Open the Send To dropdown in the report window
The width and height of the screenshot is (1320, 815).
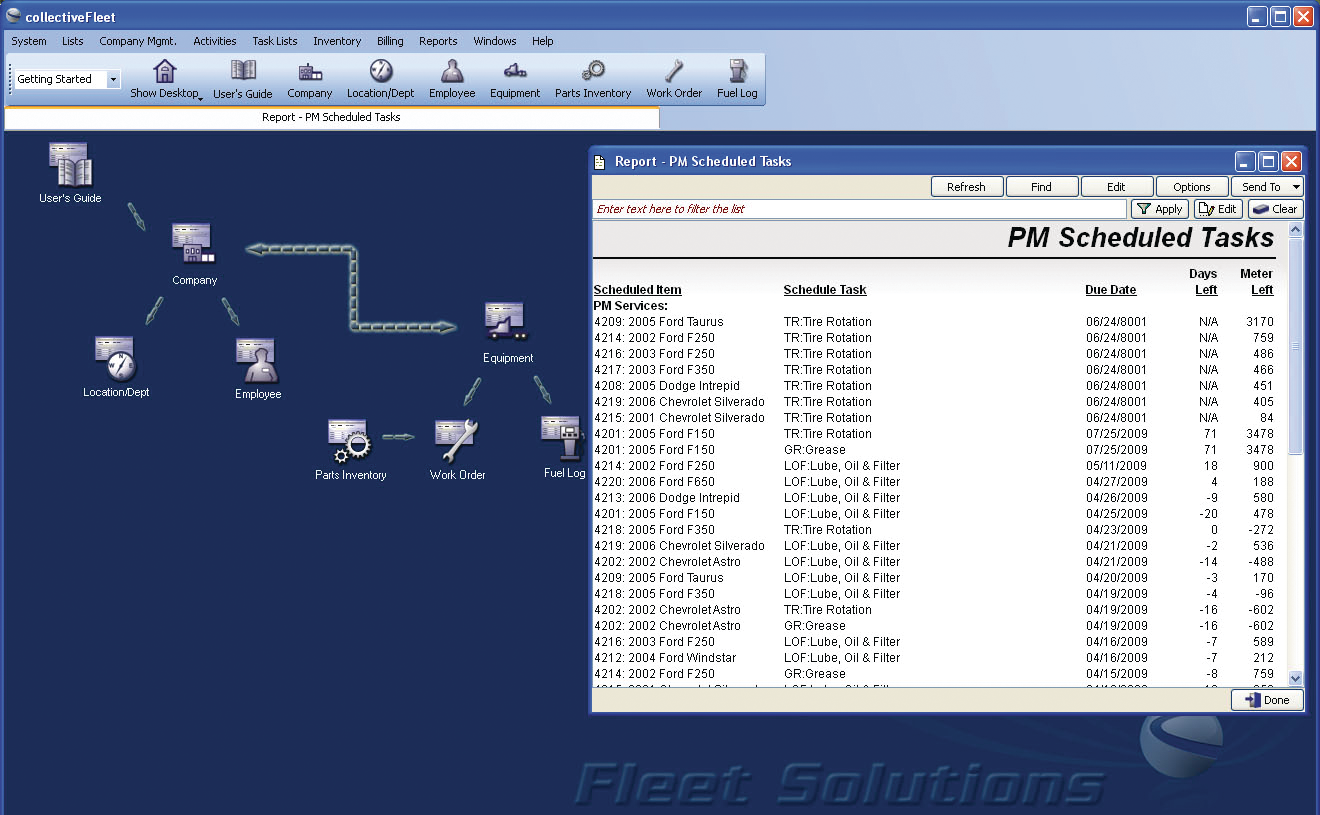(1267, 186)
